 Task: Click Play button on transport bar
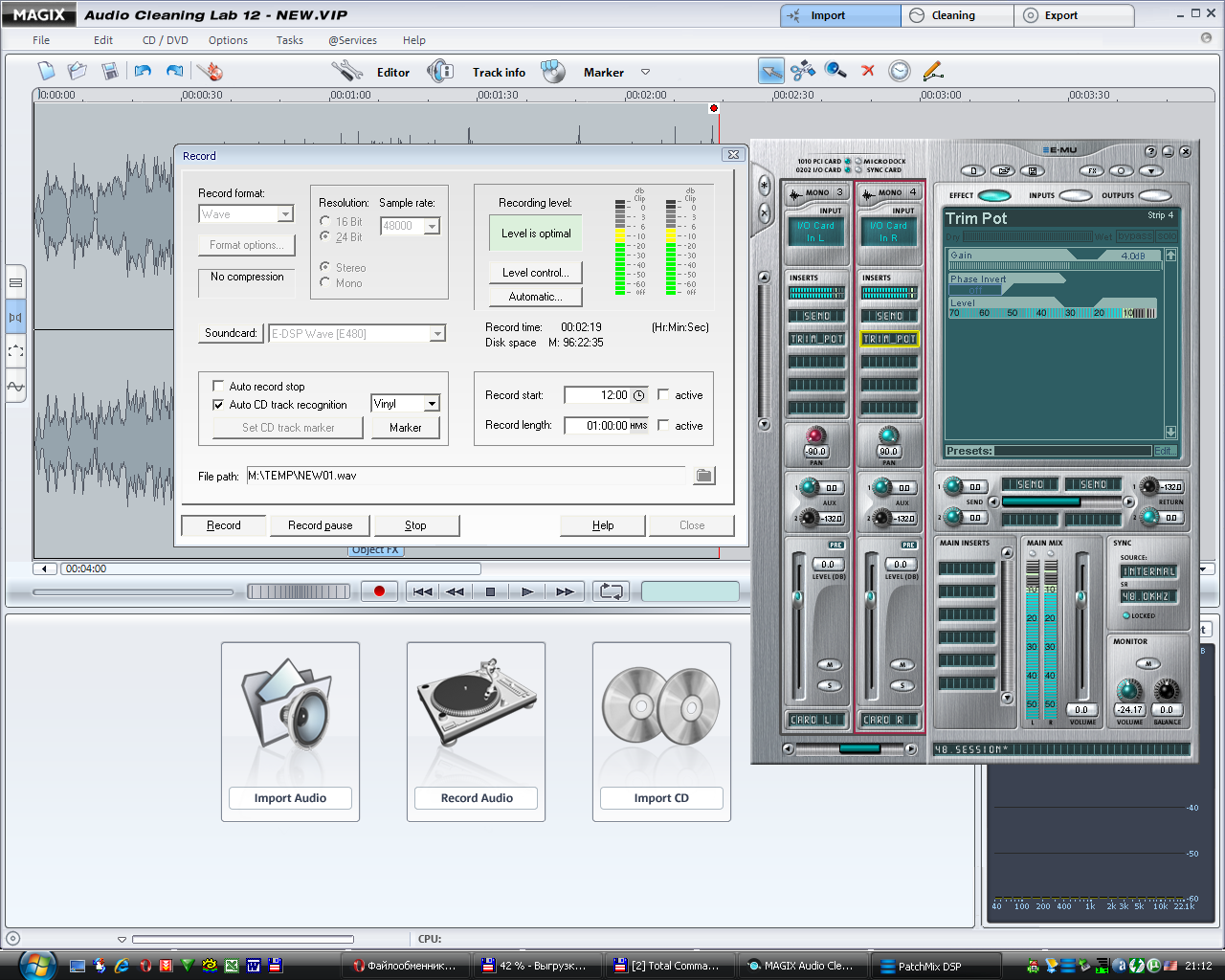(x=527, y=591)
